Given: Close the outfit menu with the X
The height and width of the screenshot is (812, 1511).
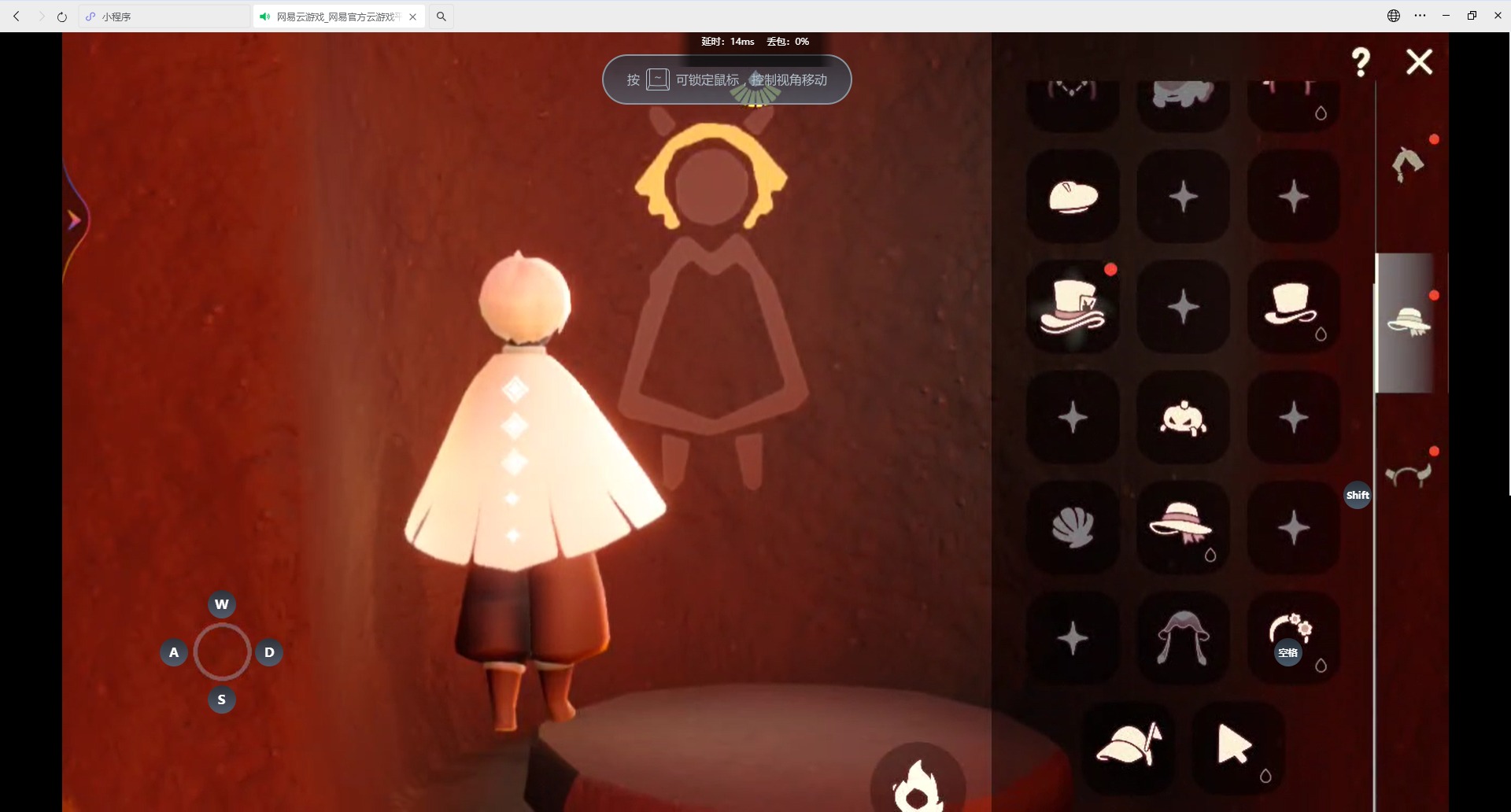Looking at the screenshot, I should [1419, 62].
